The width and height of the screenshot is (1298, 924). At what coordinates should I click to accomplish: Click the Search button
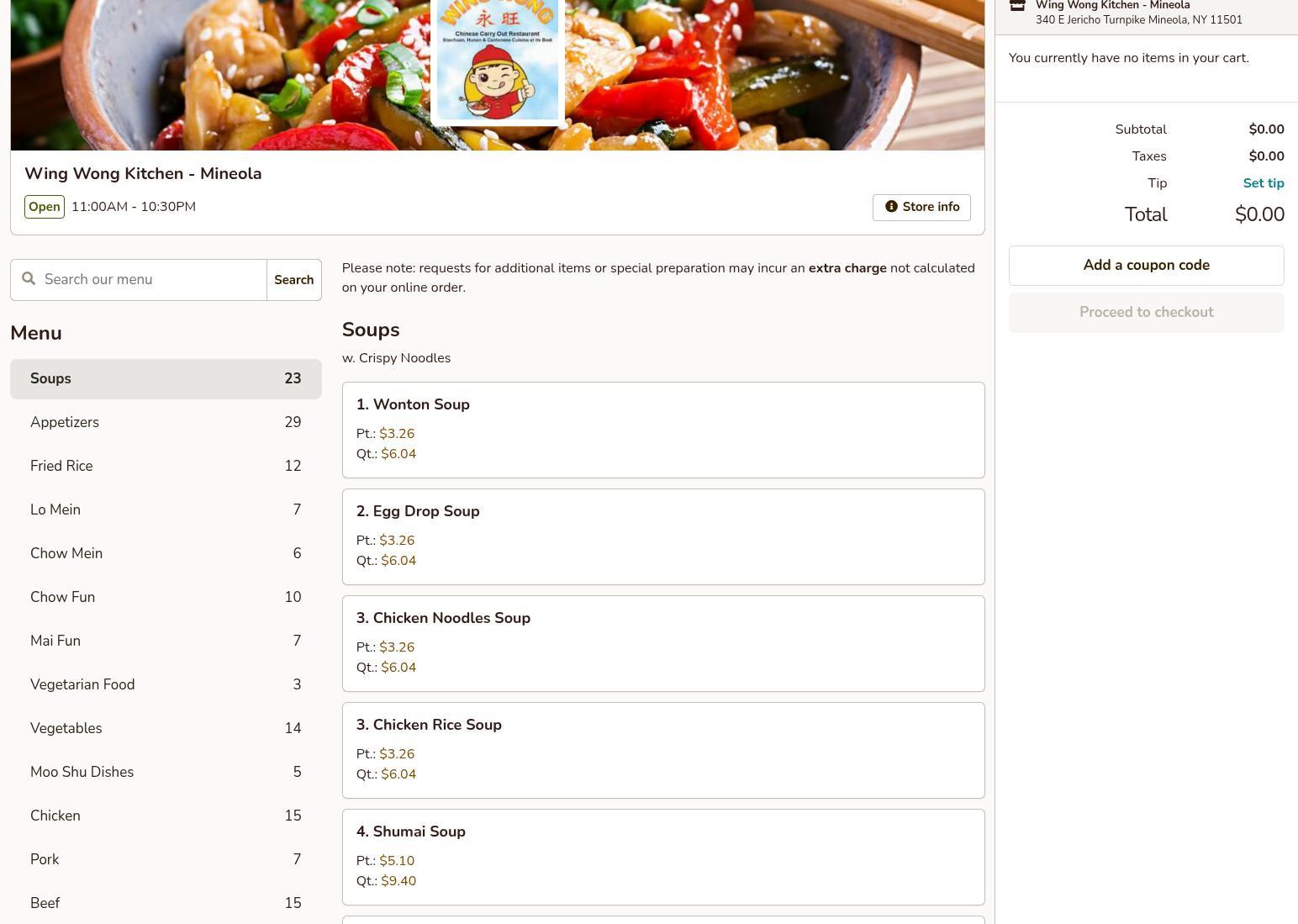tap(294, 280)
